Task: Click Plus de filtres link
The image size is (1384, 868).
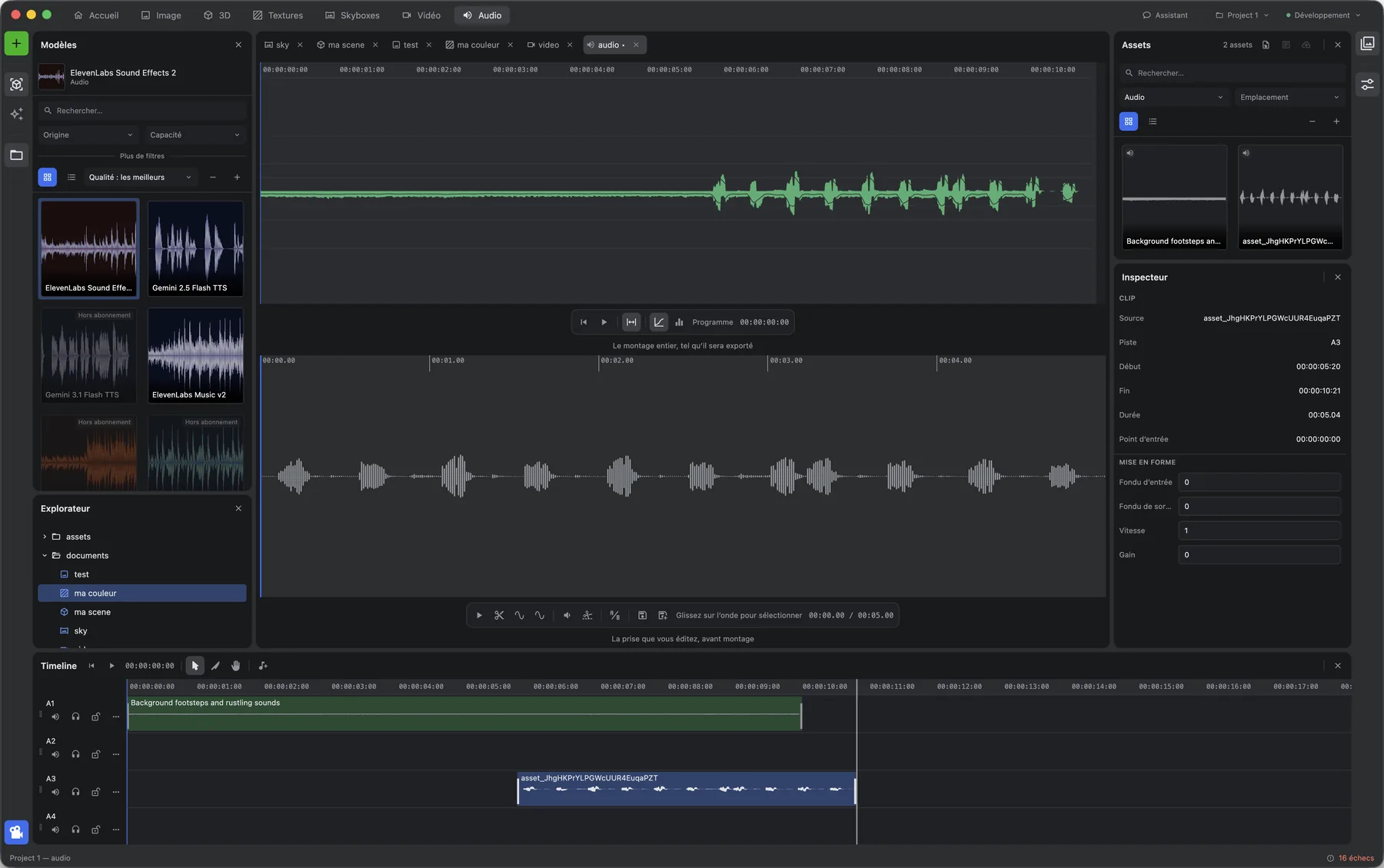Action: click(142, 156)
